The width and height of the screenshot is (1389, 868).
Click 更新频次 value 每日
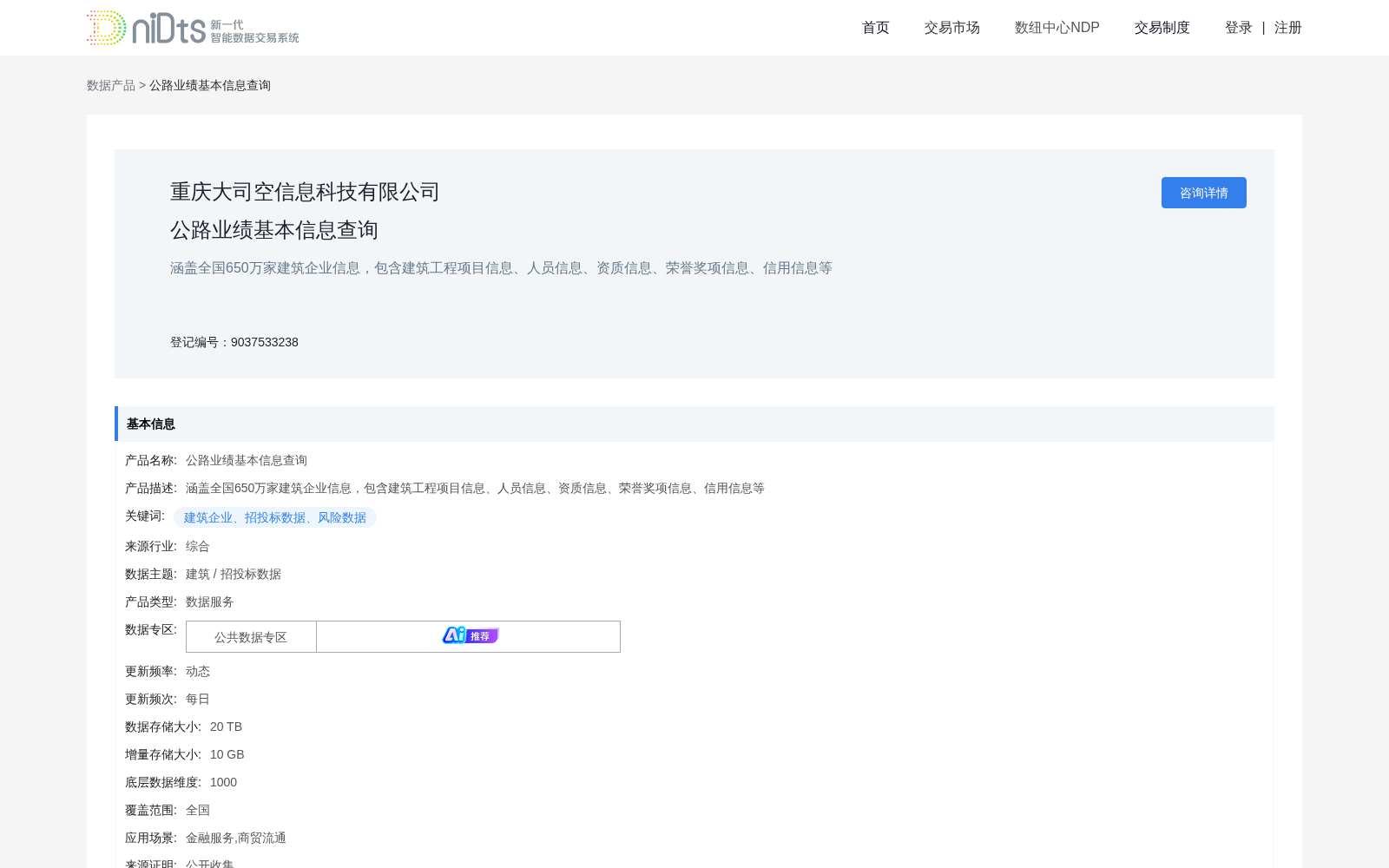coord(198,699)
